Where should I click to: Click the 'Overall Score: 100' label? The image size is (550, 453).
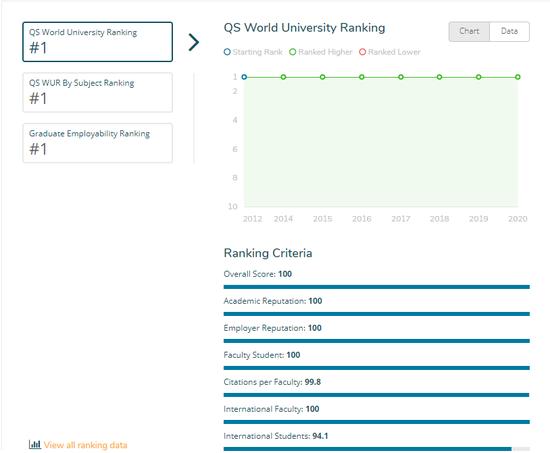tap(257, 274)
